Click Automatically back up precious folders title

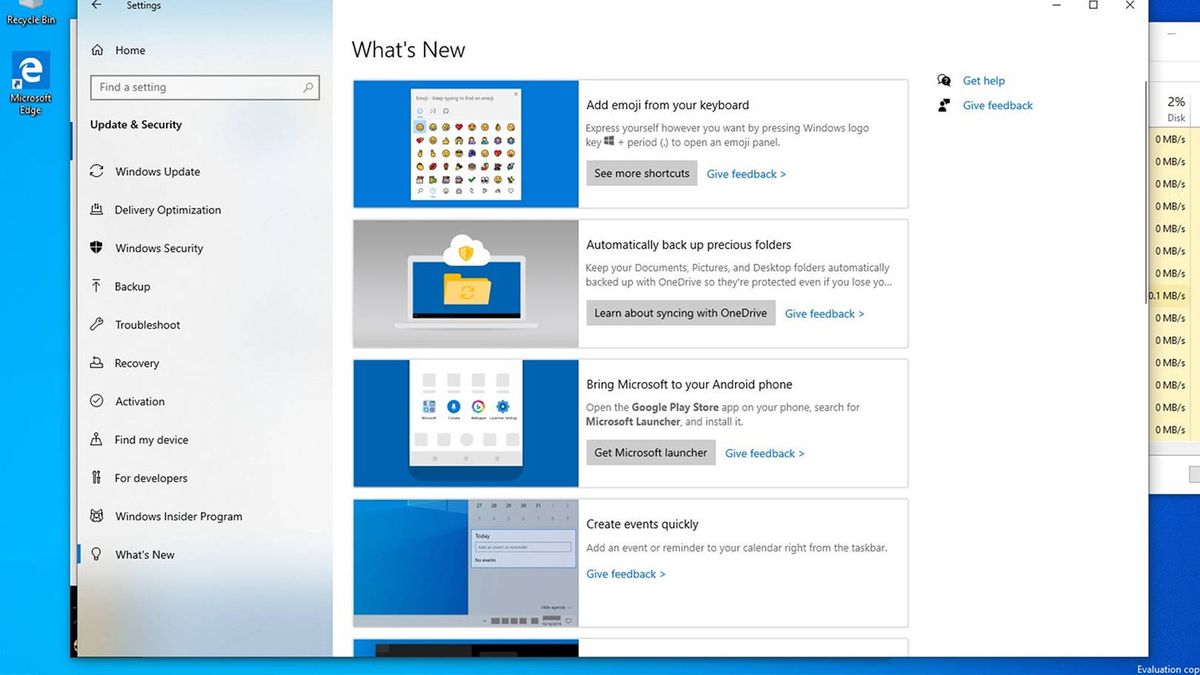[x=689, y=245]
